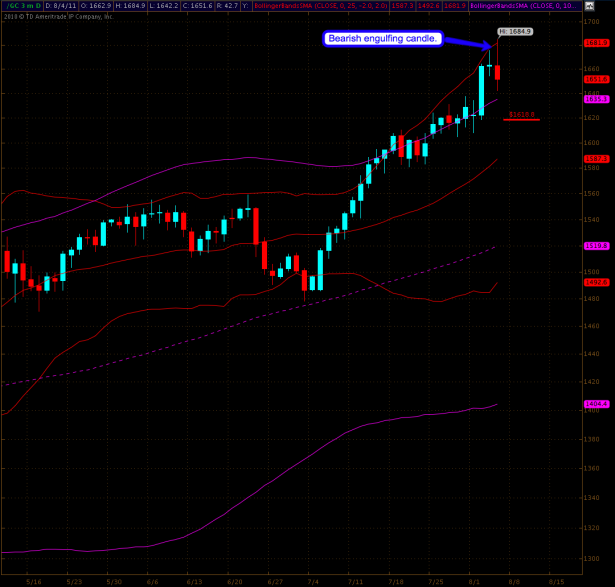Viewport: 615px width, 587px height.
Task: Click the 'Bearish engulfing candle.' annotation box
Action: [x=380, y=39]
